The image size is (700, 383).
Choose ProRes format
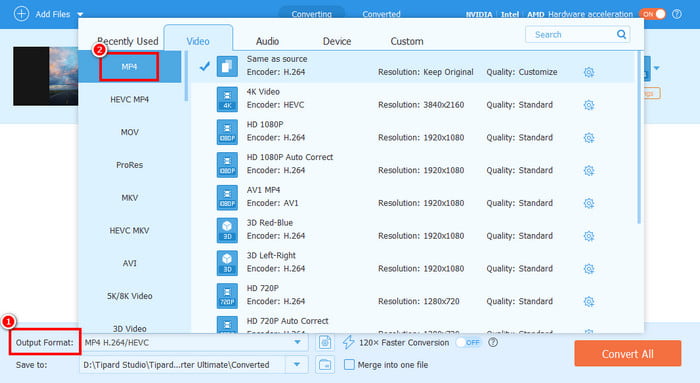click(x=129, y=165)
